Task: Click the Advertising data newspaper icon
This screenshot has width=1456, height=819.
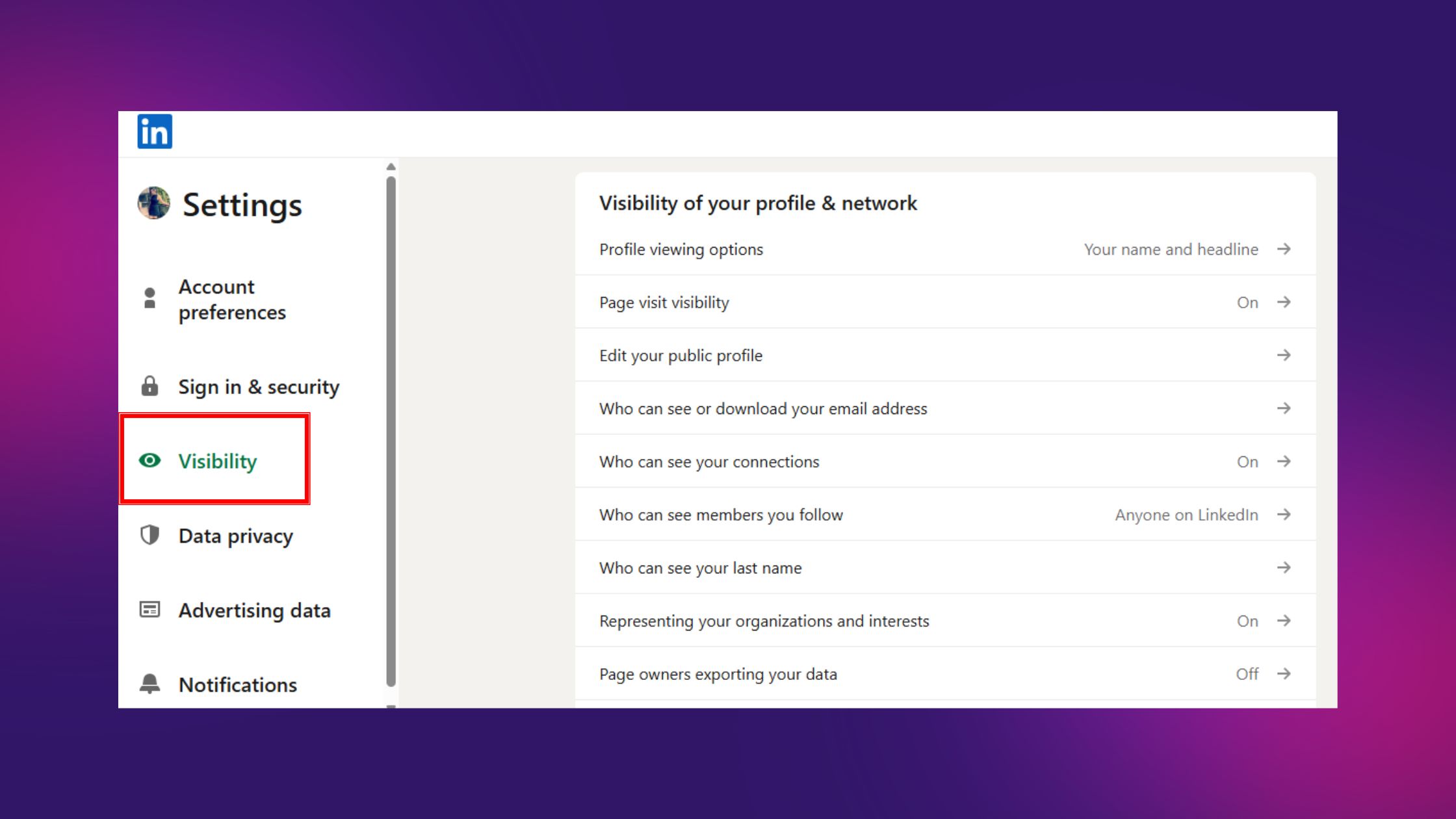Action: pyautogui.click(x=149, y=610)
